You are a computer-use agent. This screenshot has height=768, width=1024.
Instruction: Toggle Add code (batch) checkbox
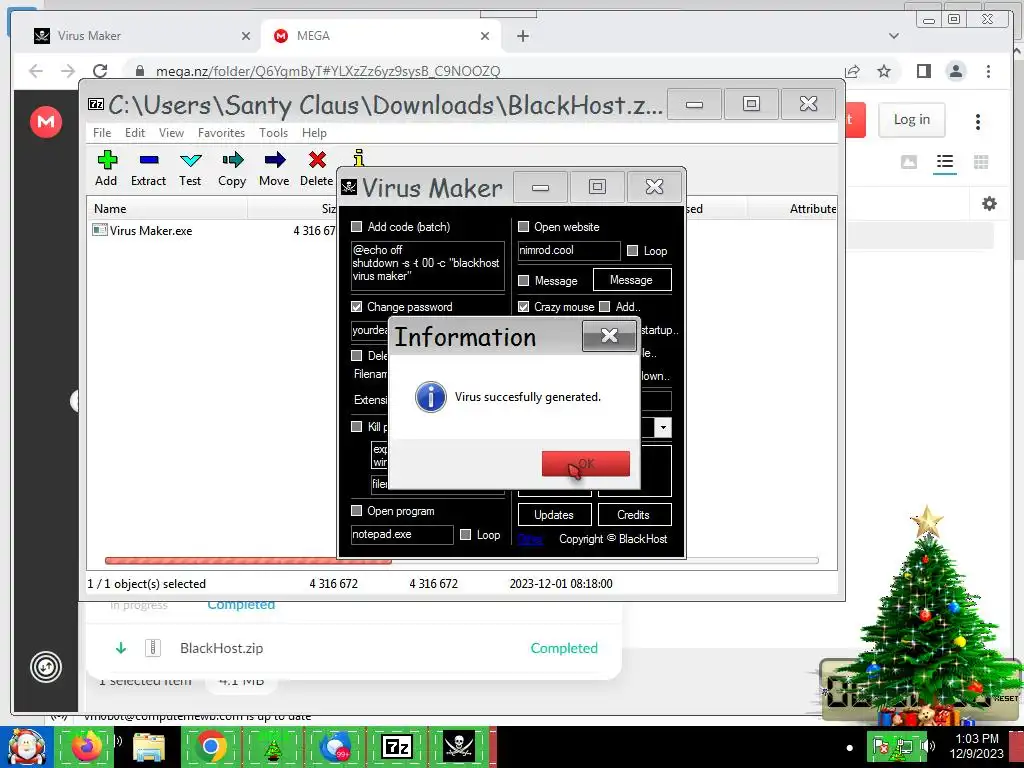[357, 227]
